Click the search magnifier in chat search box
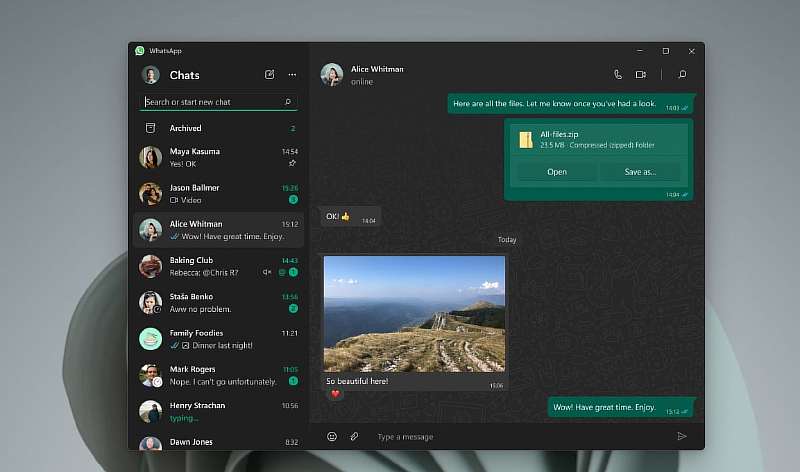The height and width of the screenshot is (472, 800). (x=288, y=102)
